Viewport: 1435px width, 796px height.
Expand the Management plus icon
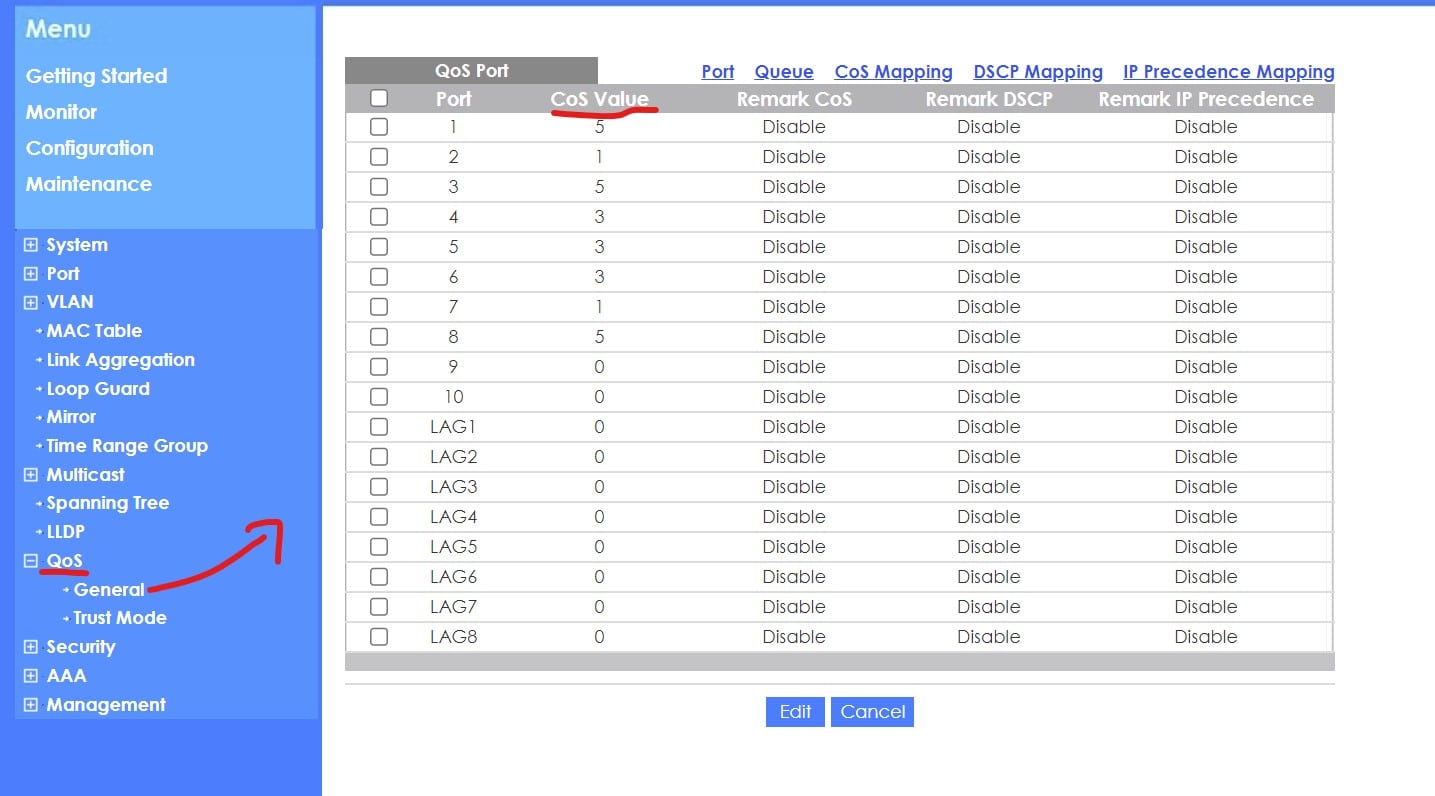coord(31,705)
